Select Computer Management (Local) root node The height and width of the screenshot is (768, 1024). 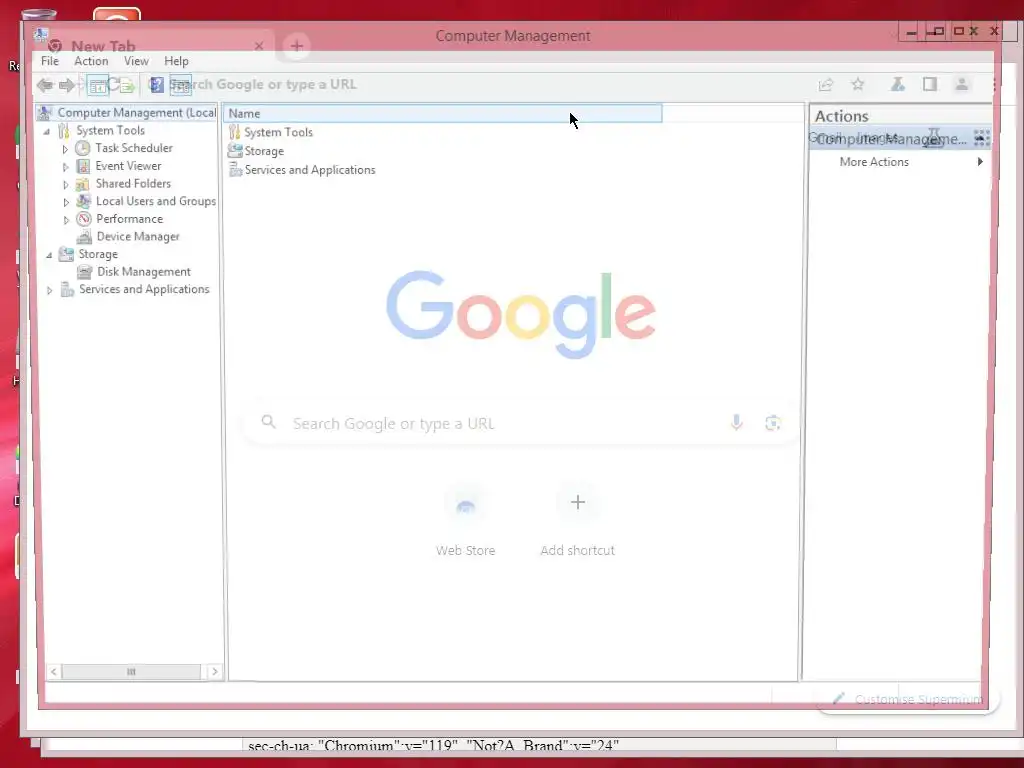[136, 112]
